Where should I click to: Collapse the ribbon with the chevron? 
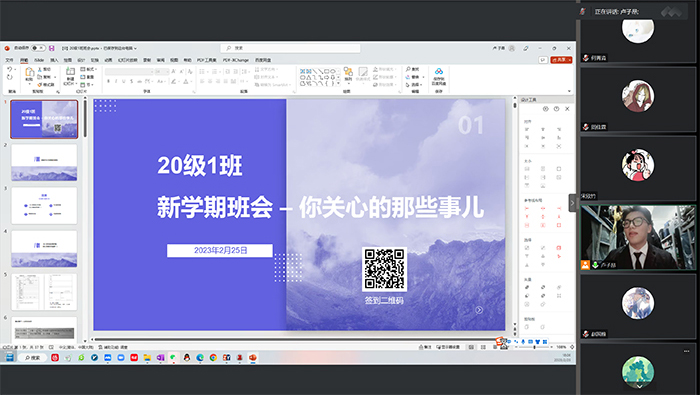pyautogui.click(x=569, y=91)
